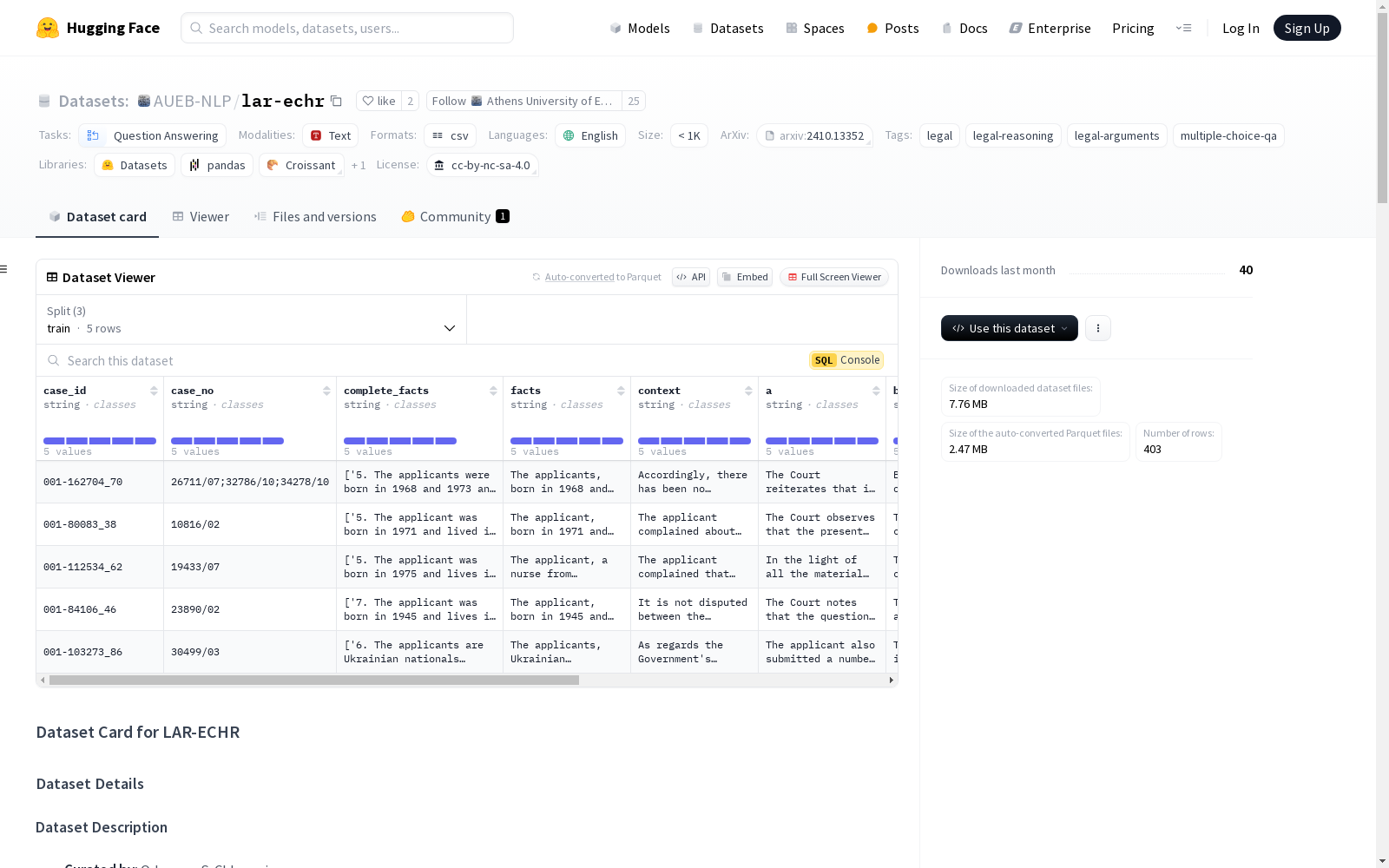Screen dimensions: 1389x868
Task: Click the < 1K size tag
Action: coord(688,135)
